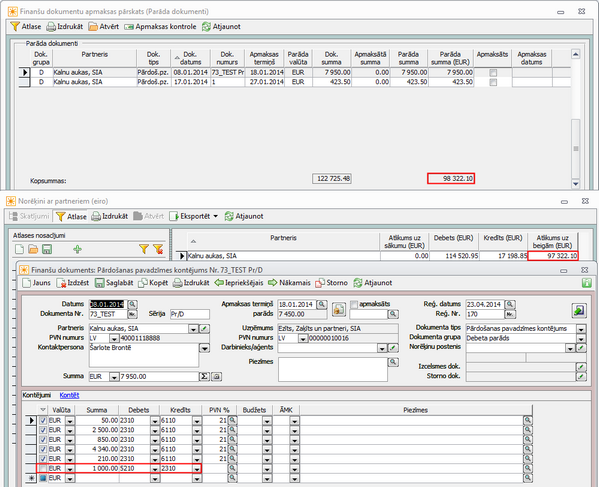Select the Kontējumi tab
This screenshot has height=487, width=599.
point(37,395)
